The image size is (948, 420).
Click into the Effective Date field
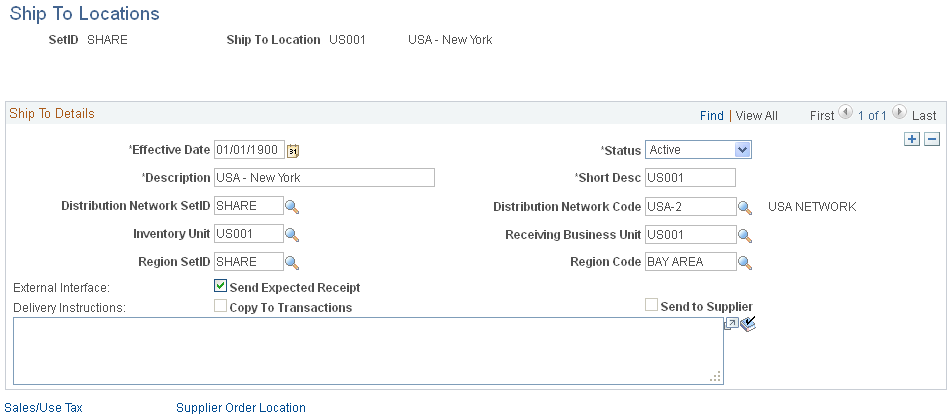[249, 150]
